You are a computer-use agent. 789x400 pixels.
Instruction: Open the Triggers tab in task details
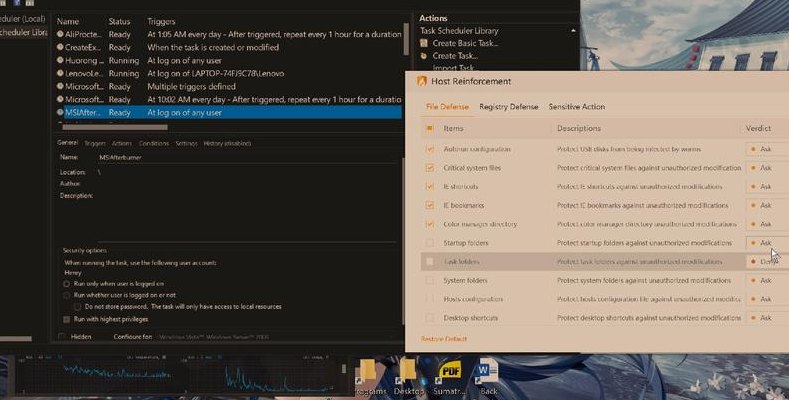pos(95,143)
